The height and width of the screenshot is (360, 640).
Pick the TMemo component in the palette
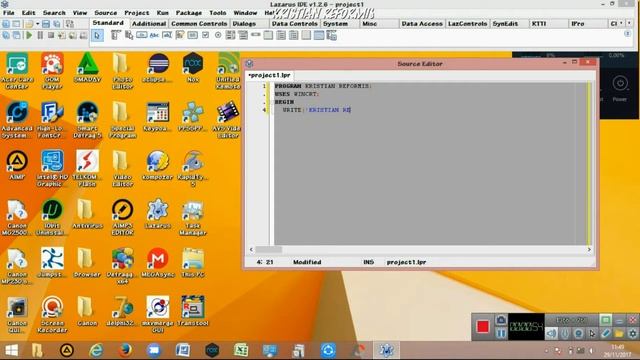click(x=180, y=36)
